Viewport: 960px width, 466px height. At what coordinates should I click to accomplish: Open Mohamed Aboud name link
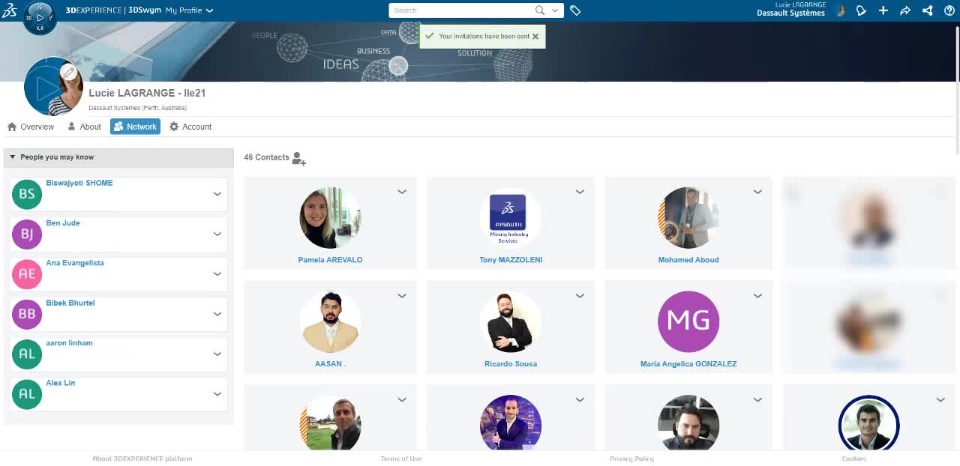pyautogui.click(x=688, y=260)
